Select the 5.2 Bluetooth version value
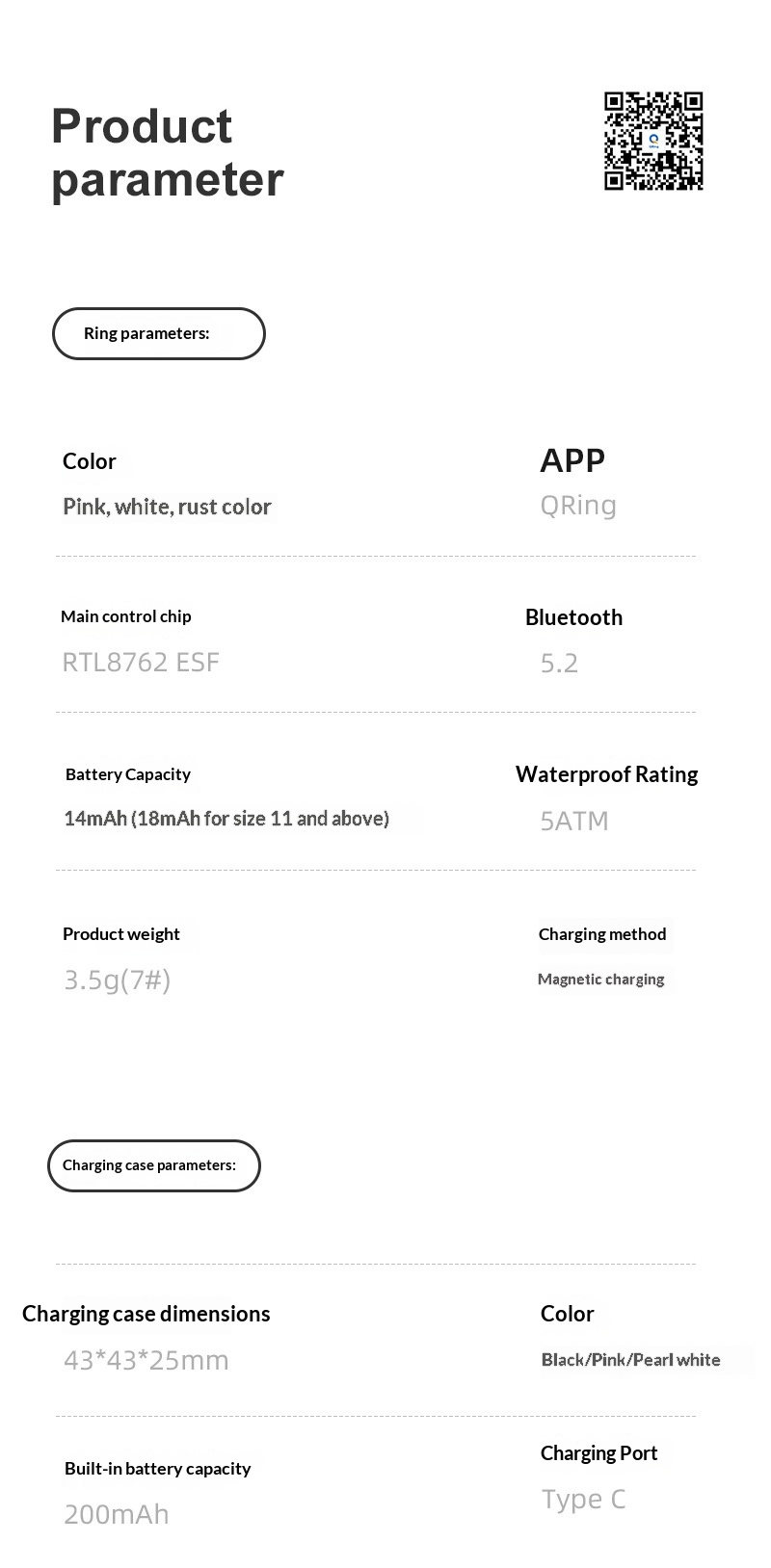The width and height of the screenshot is (771, 1568). tap(559, 664)
